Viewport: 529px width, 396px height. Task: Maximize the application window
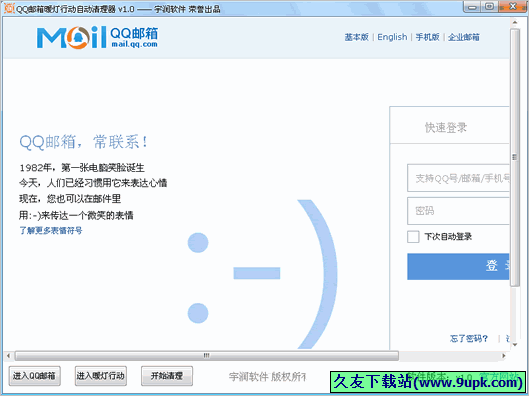[490, 7]
